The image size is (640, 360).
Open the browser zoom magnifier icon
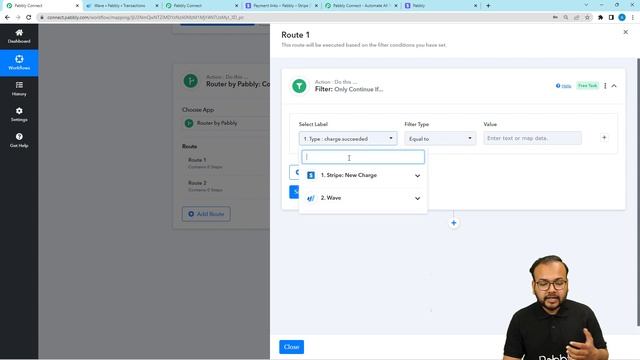tap(566, 18)
